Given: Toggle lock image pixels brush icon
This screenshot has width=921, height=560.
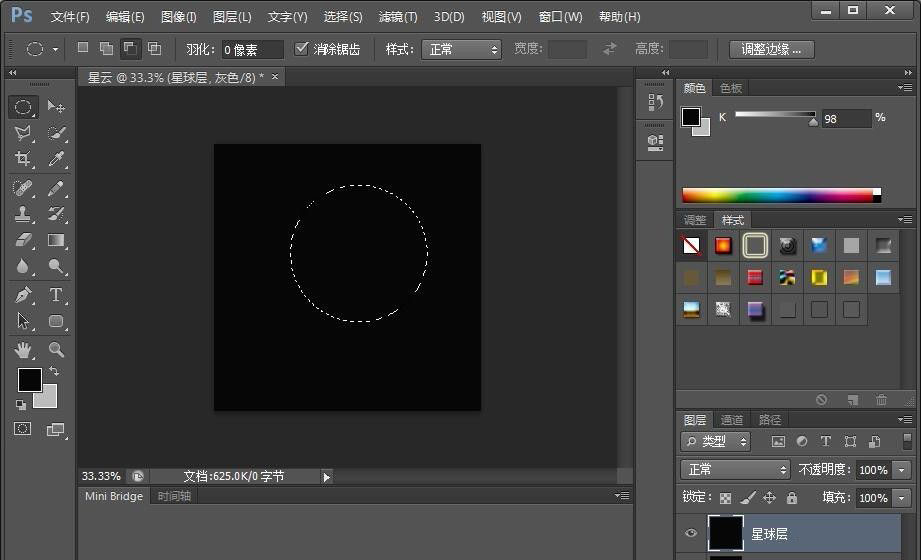Looking at the screenshot, I should coord(748,498).
